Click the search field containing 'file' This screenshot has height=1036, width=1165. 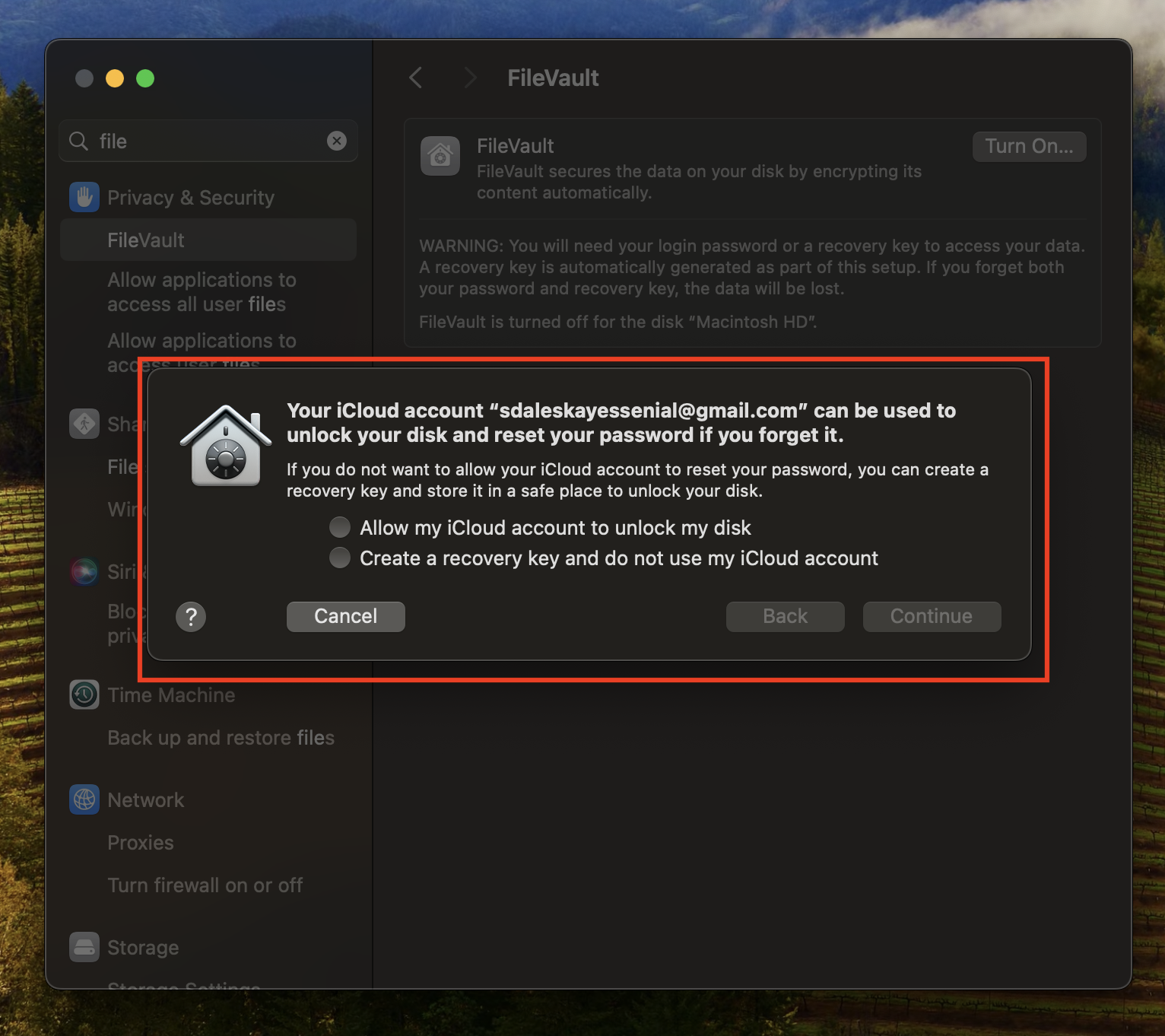[208, 141]
